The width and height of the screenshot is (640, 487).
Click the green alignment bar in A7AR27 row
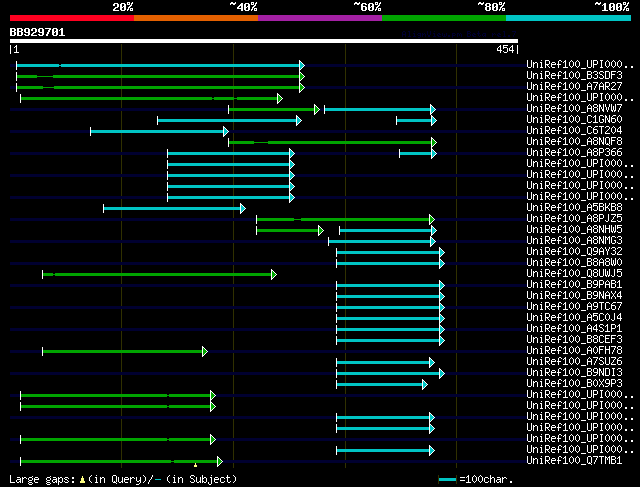(158, 87)
